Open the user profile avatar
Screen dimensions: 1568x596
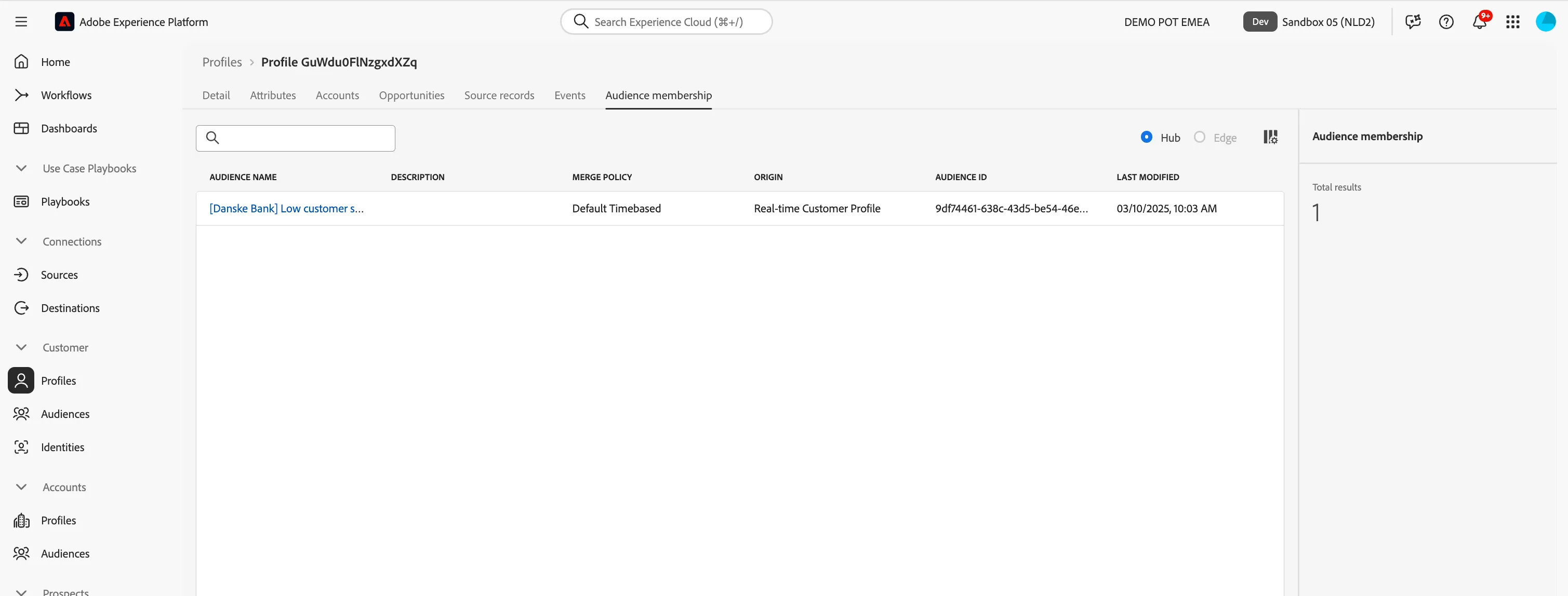[x=1546, y=22]
